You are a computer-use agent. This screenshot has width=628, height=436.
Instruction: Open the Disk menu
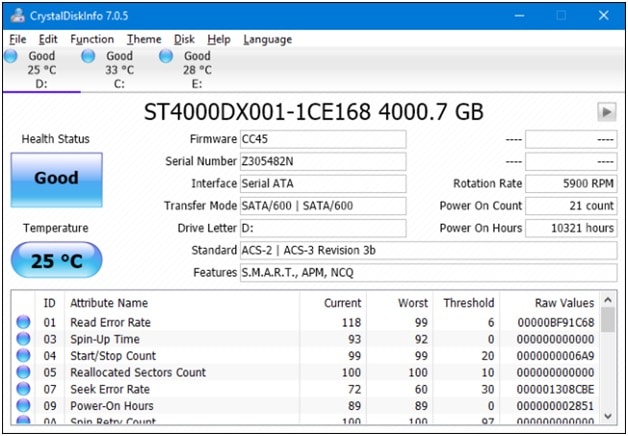[x=184, y=39]
